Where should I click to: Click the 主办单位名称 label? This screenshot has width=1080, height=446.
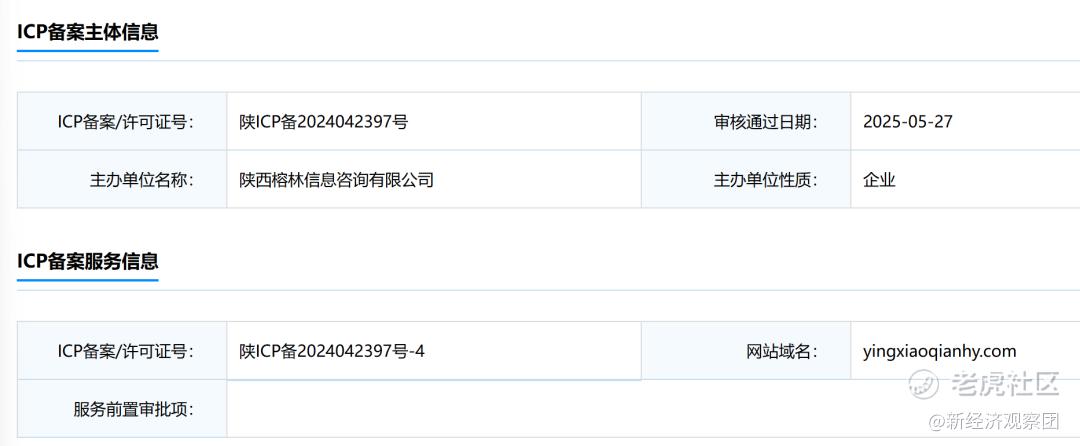pos(141,180)
